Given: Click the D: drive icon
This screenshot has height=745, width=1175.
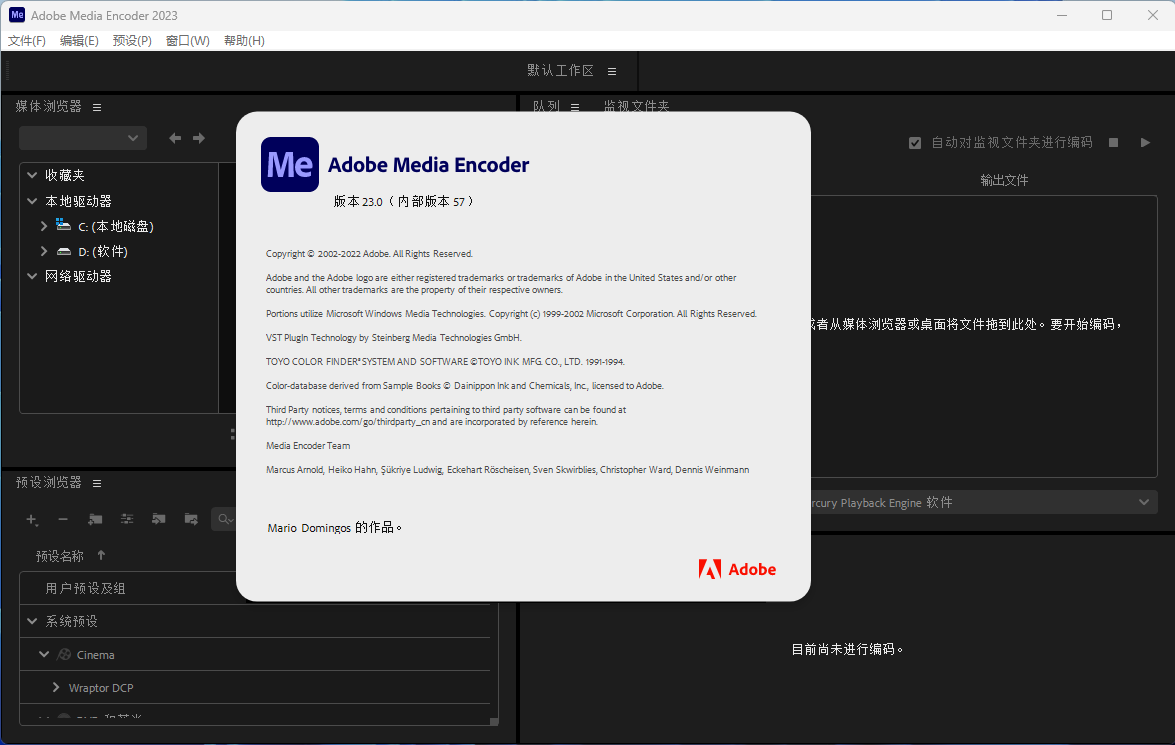Looking at the screenshot, I should point(64,251).
